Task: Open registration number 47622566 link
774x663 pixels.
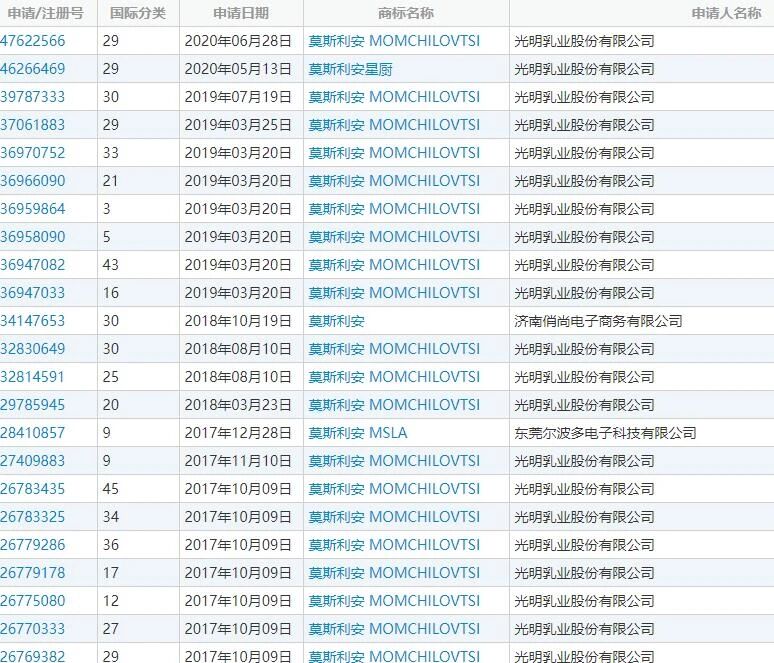Action: 33,40
